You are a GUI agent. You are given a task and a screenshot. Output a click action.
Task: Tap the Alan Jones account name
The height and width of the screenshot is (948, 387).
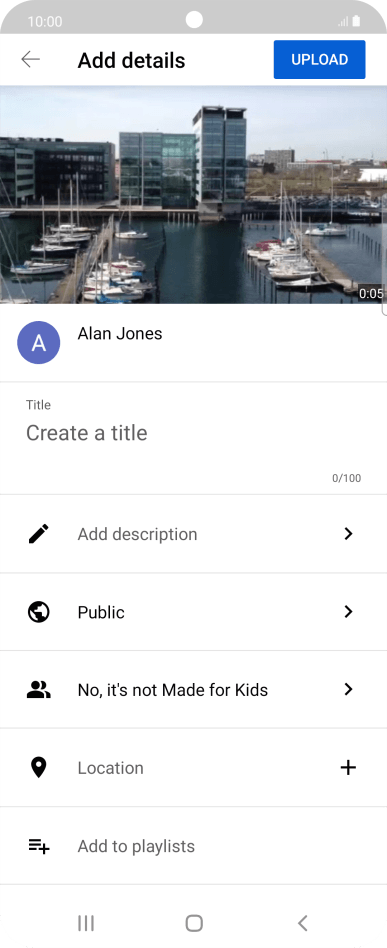coord(120,333)
